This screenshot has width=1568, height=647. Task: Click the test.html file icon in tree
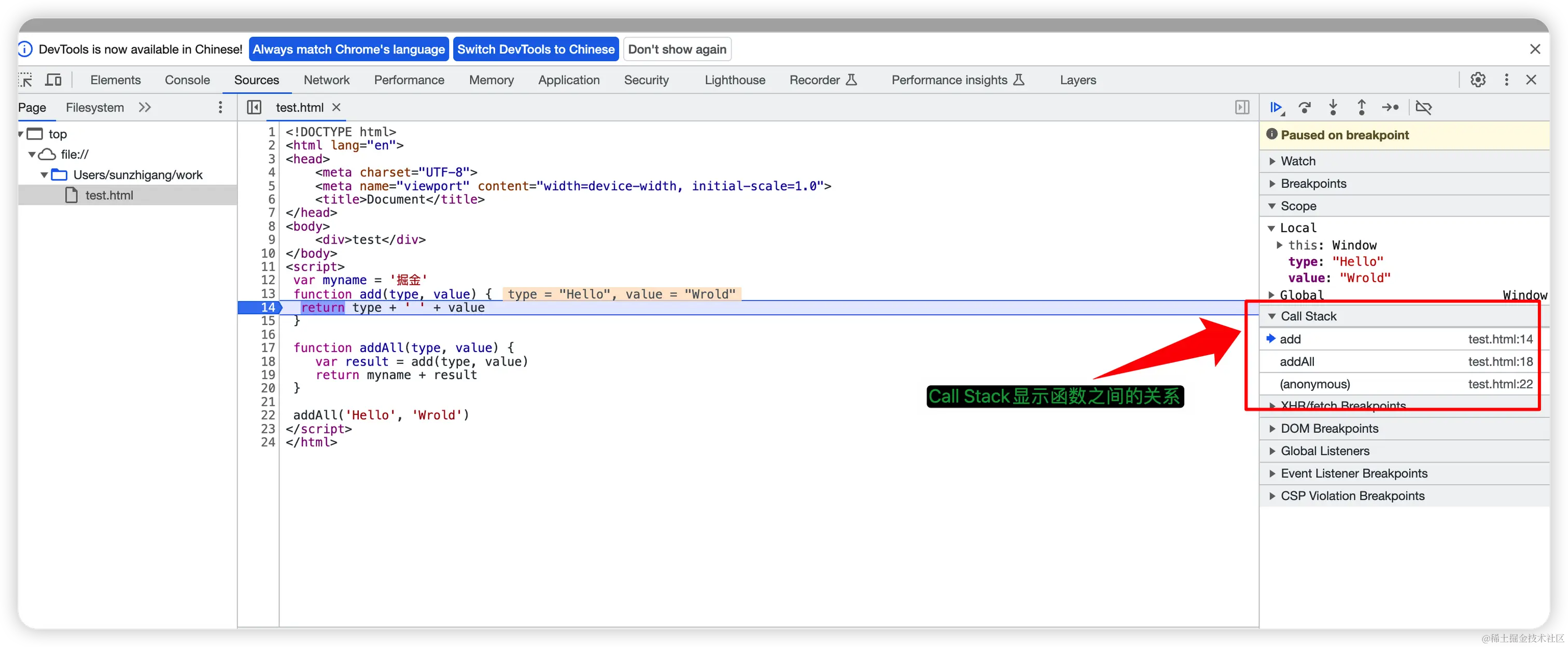(71, 195)
